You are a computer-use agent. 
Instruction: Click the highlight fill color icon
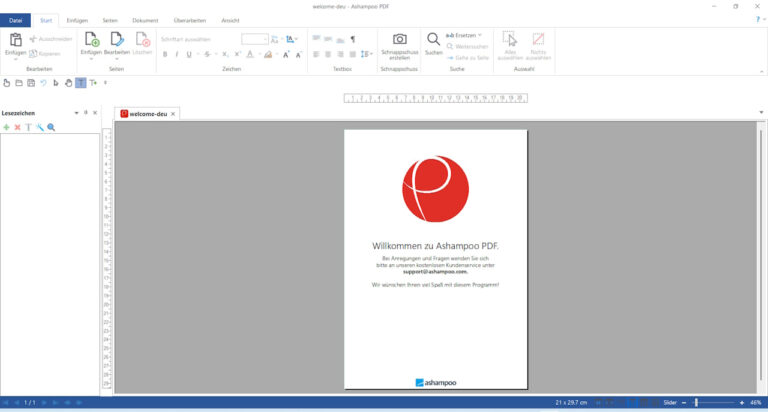tap(268, 54)
